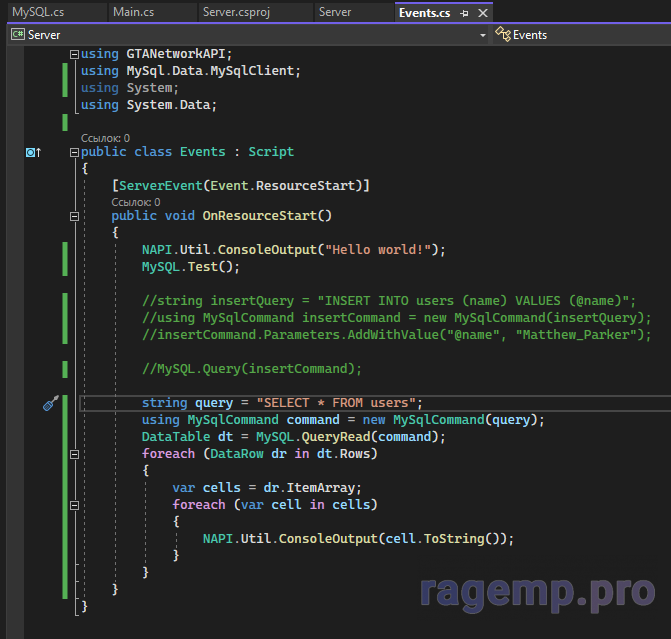The width and height of the screenshot is (671, 639).
Task: Click the 'Ссылок: 0' CodeLens above OnResourceStart
Action: (136, 202)
